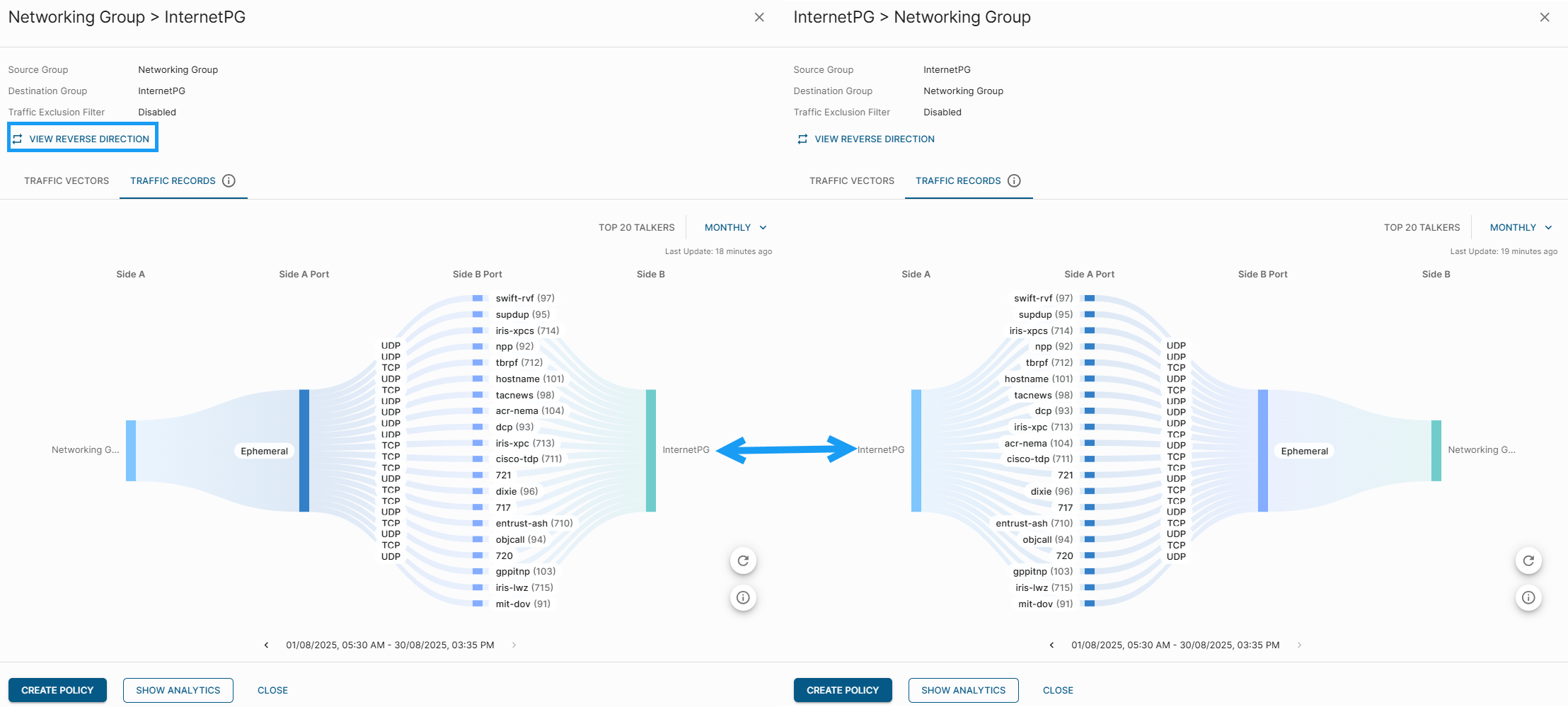Click Create Policy button in left panel
The height and width of the screenshot is (707, 1568).
(57, 691)
